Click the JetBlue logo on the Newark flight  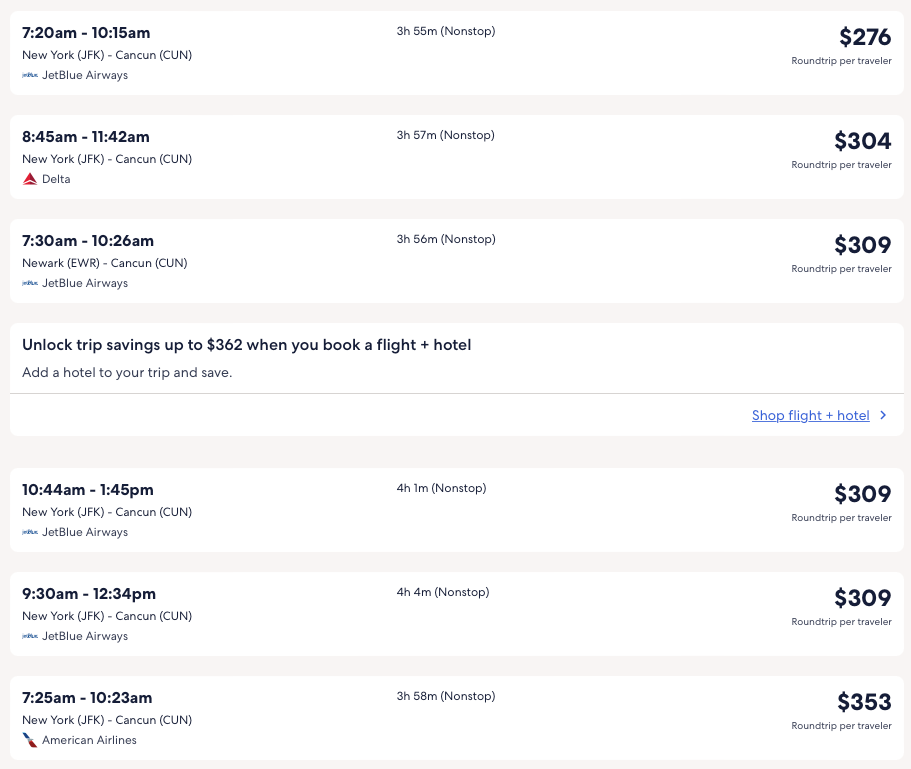(30, 283)
